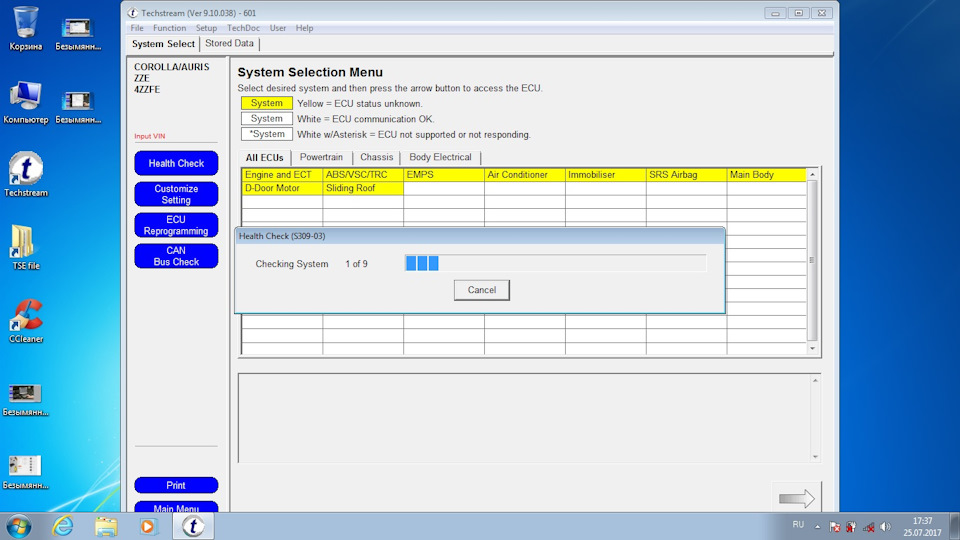The height and width of the screenshot is (540, 960).
Task: Launch CCleaner from the desktop
Action: [26, 321]
